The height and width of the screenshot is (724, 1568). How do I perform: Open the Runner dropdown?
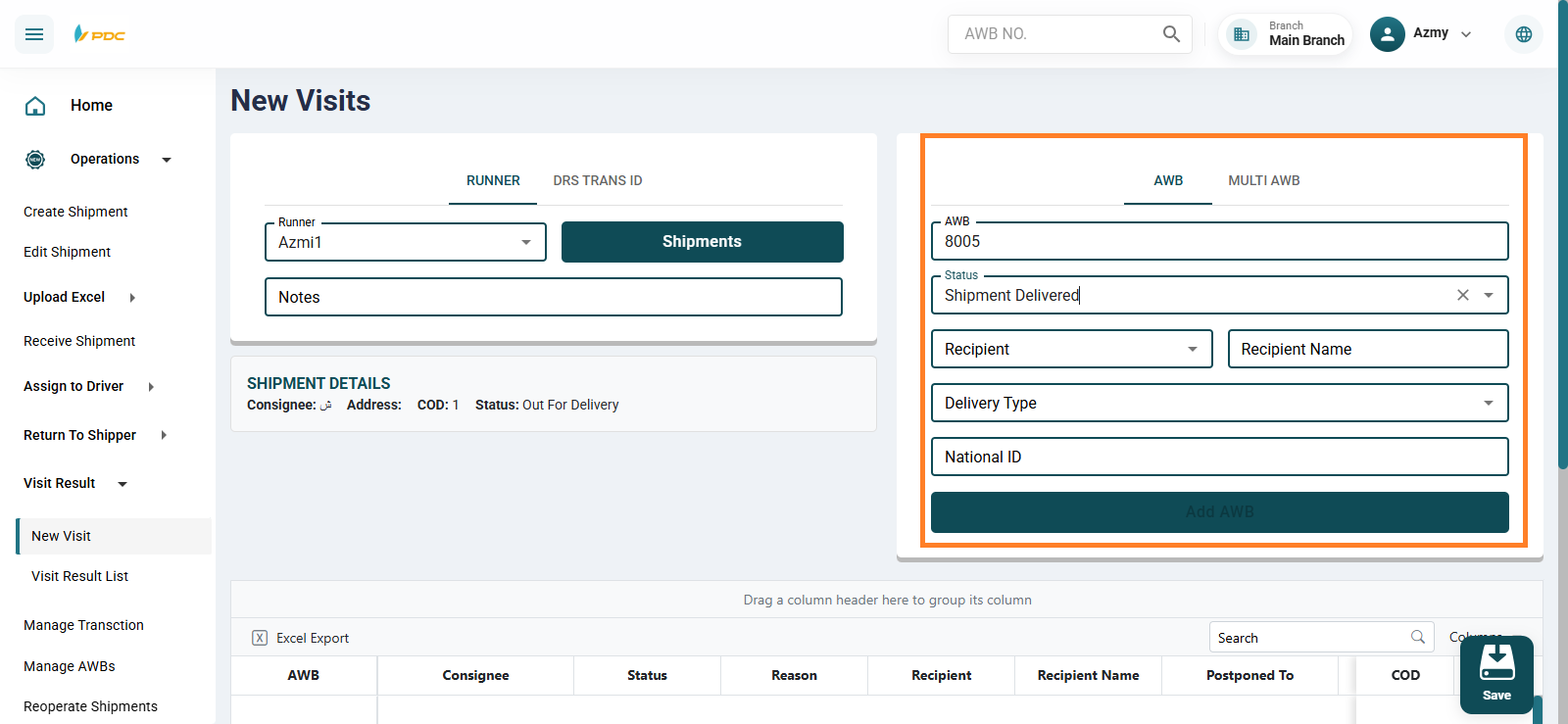(526, 242)
